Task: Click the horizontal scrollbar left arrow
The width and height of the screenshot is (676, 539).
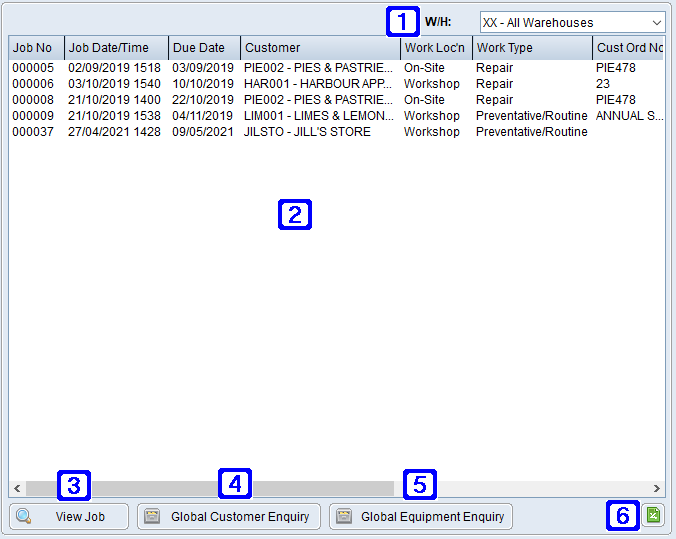Action: 17,488
